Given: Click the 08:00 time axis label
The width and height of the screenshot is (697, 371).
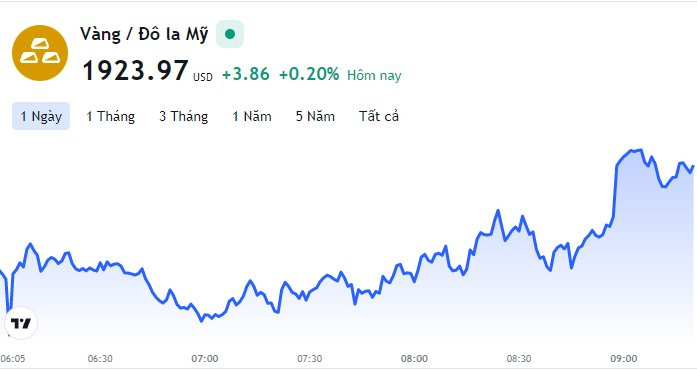Looking at the screenshot, I should click(414, 359).
